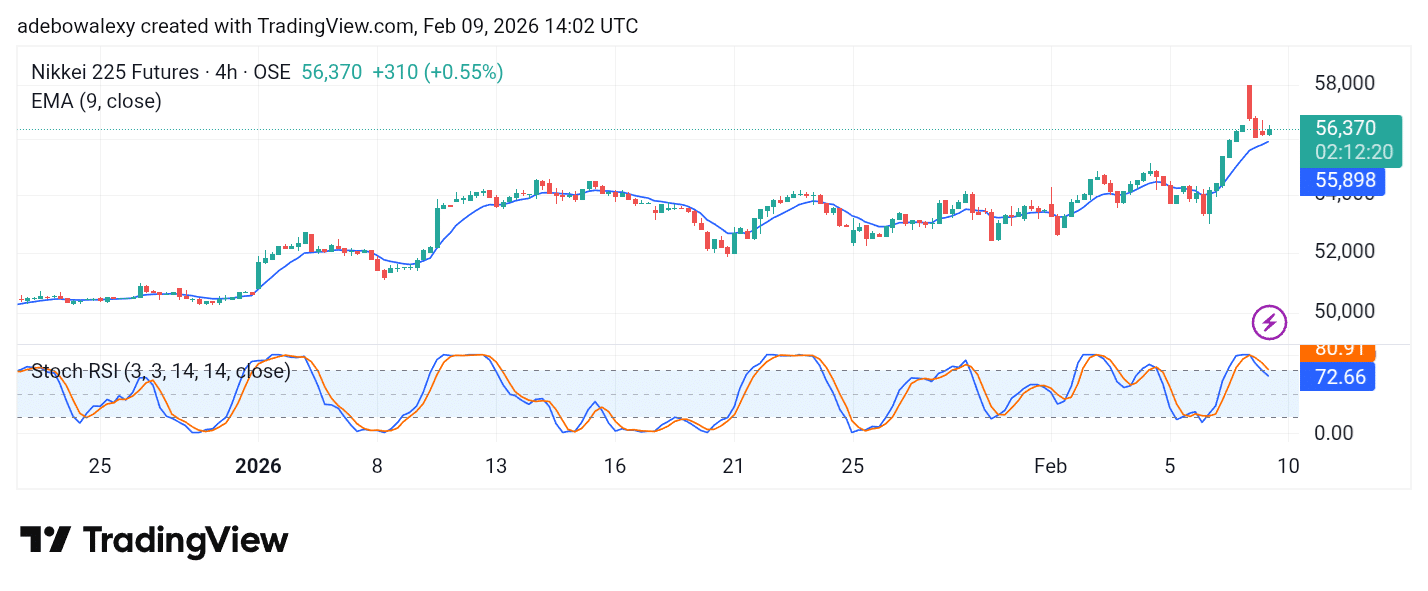This screenshot has width=1428, height=591.
Task: Click the 02:12:20 bar countdown timer
Action: coord(1351,151)
